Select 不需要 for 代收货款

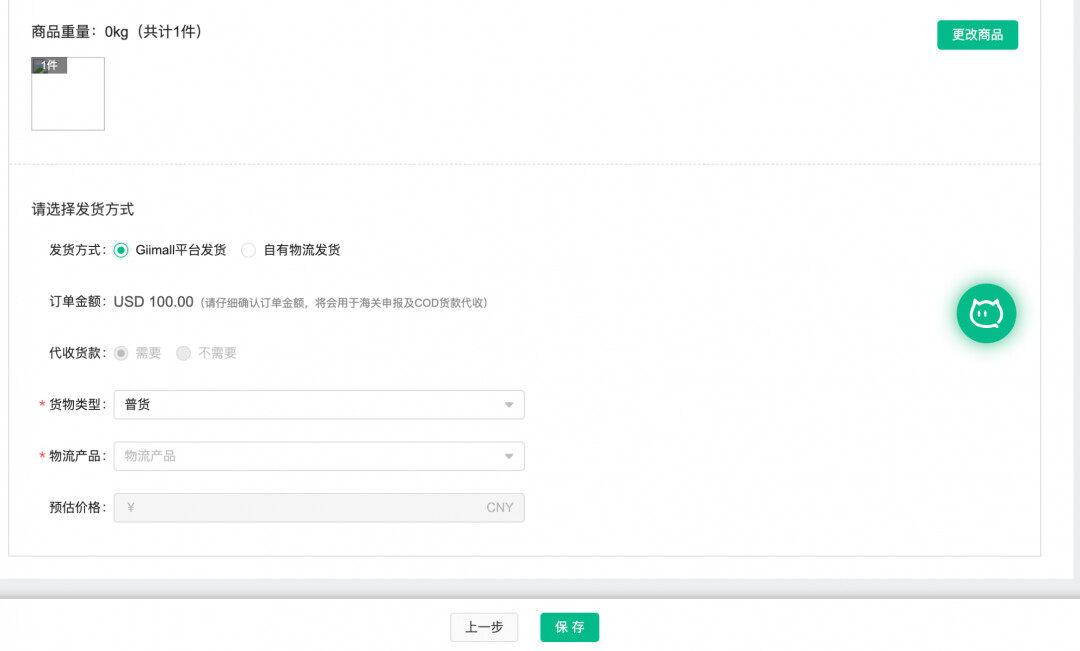tap(184, 353)
